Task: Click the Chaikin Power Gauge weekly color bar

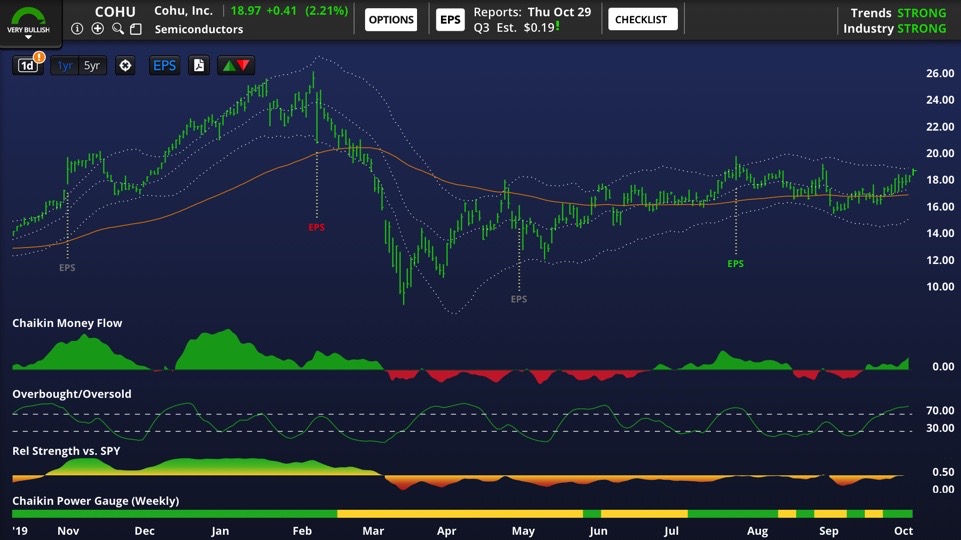Action: 461,513
